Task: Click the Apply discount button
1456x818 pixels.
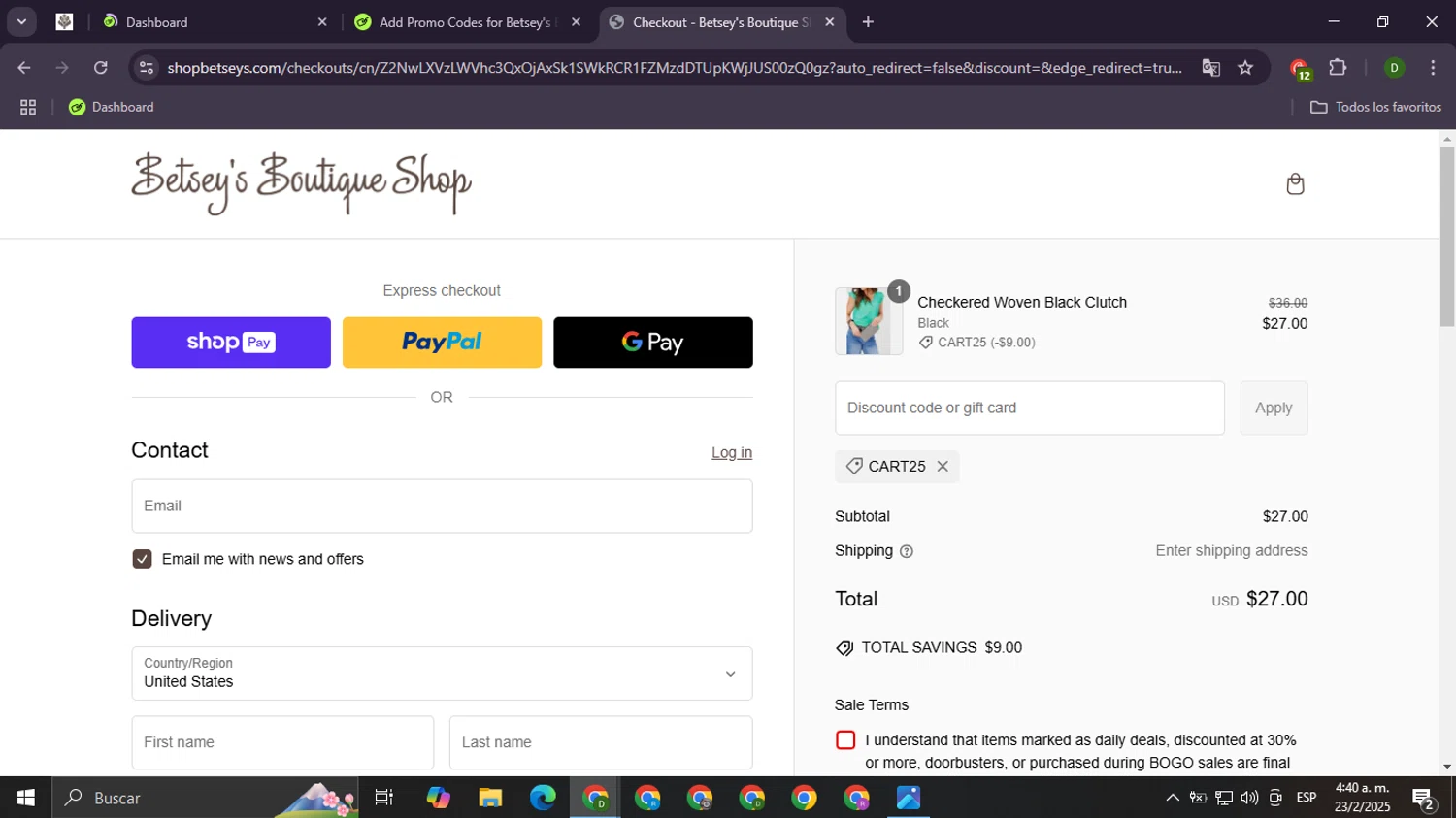Action: click(1274, 409)
